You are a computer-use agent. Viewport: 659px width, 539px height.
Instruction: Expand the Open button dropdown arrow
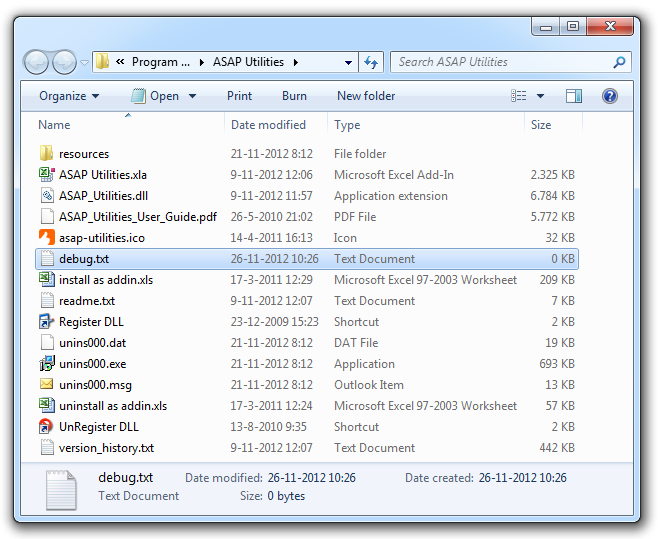coord(192,96)
